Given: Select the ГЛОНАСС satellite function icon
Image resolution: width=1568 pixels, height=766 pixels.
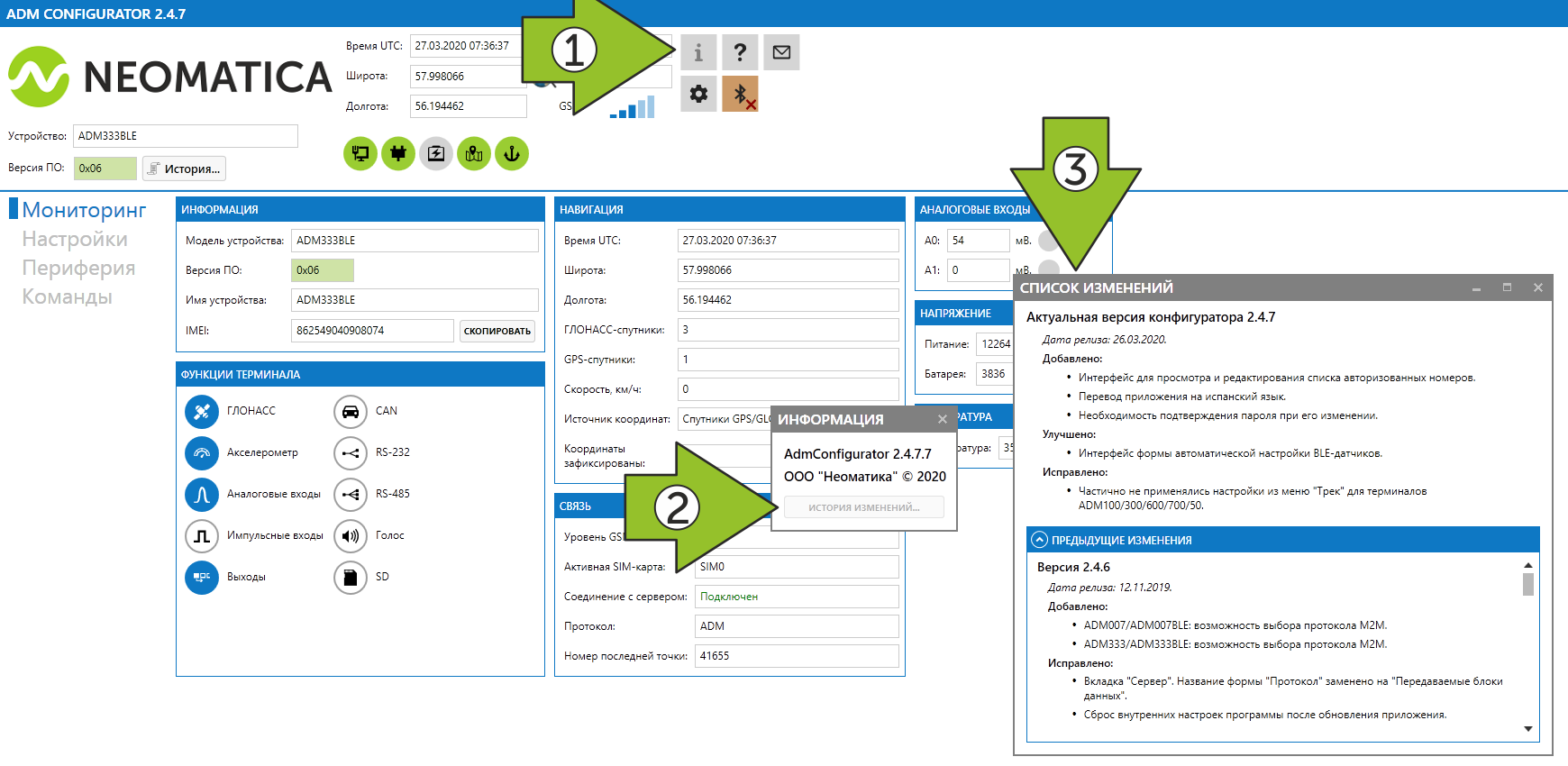Looking at the screenshot, I should 202,412.
